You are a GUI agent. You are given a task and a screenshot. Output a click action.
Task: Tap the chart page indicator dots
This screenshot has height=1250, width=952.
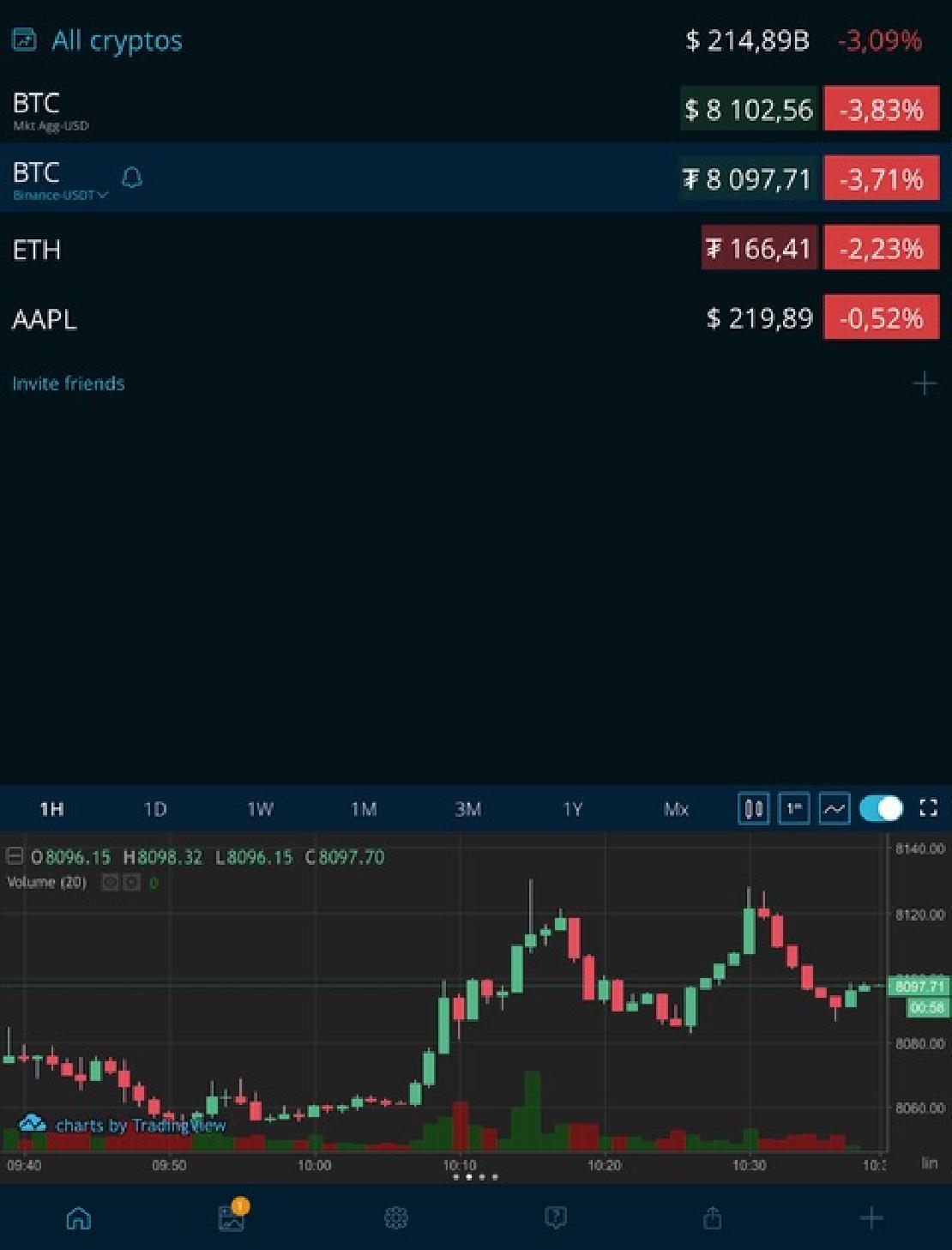coord(475,1177)
